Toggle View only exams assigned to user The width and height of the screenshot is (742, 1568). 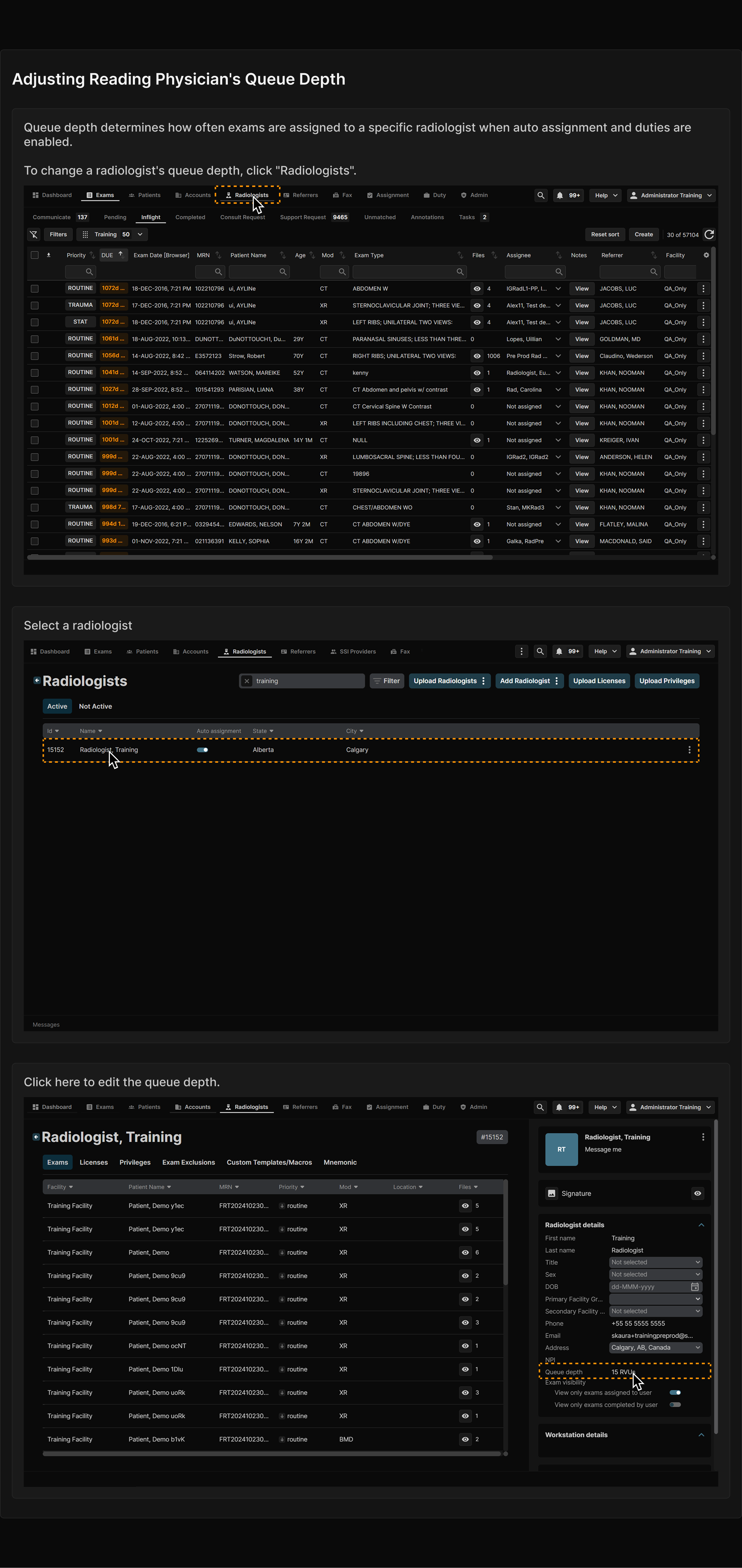coord(675,1393)
